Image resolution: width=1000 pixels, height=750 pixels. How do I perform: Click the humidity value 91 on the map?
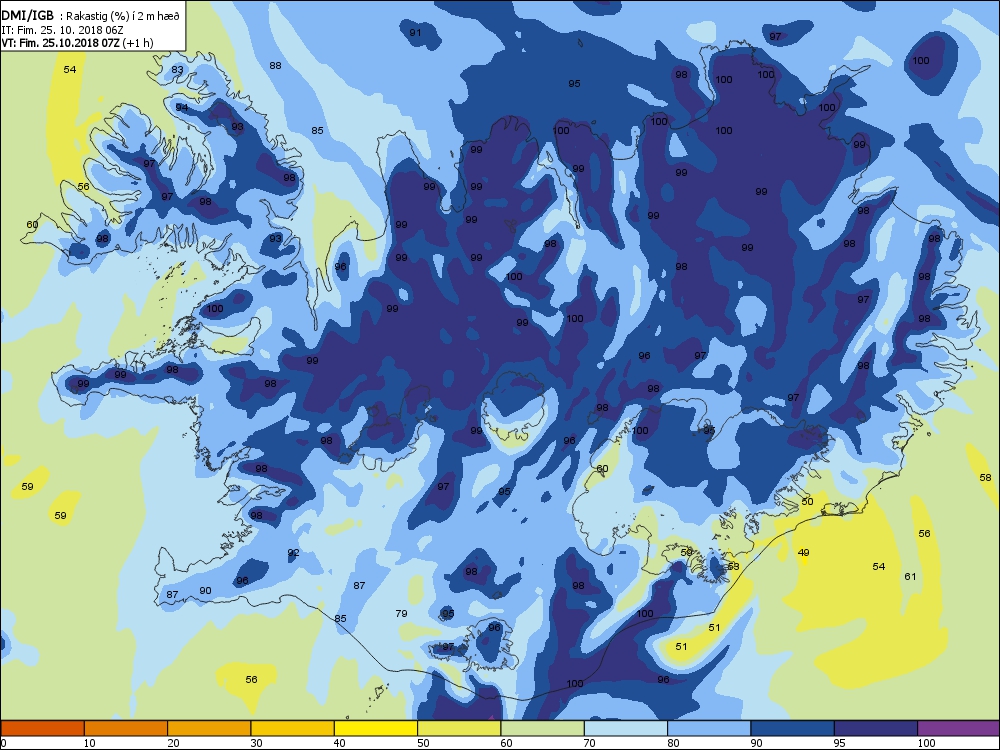[415, 33]
